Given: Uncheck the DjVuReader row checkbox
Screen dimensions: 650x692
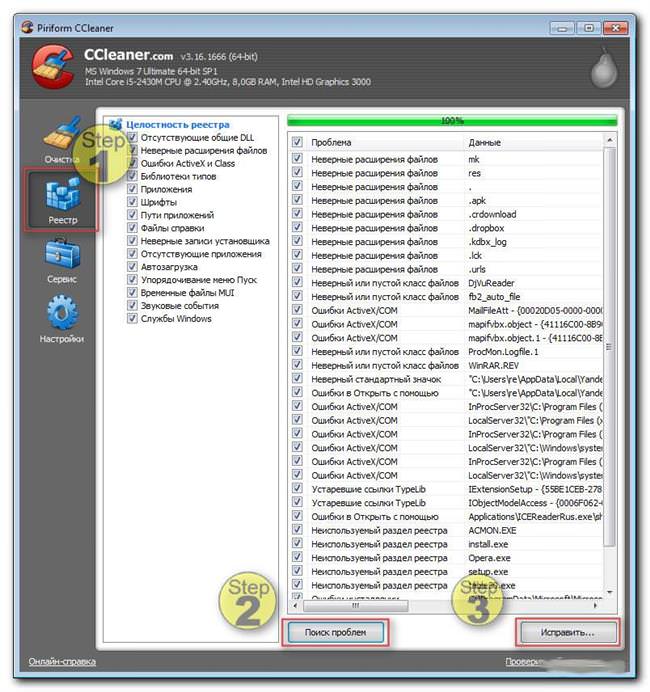Looking at the screenshot, I should tap(297, 282).
